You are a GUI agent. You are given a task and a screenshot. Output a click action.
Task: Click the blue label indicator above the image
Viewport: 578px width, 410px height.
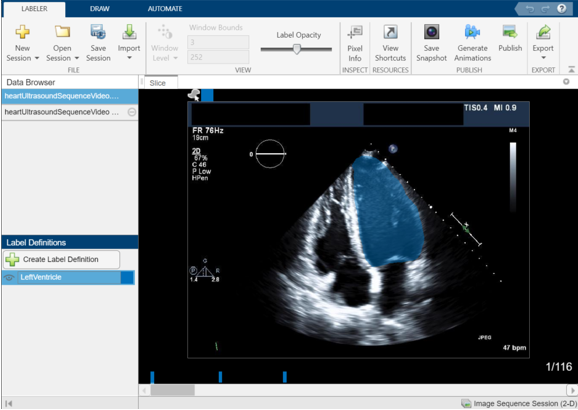coord(207,95)
